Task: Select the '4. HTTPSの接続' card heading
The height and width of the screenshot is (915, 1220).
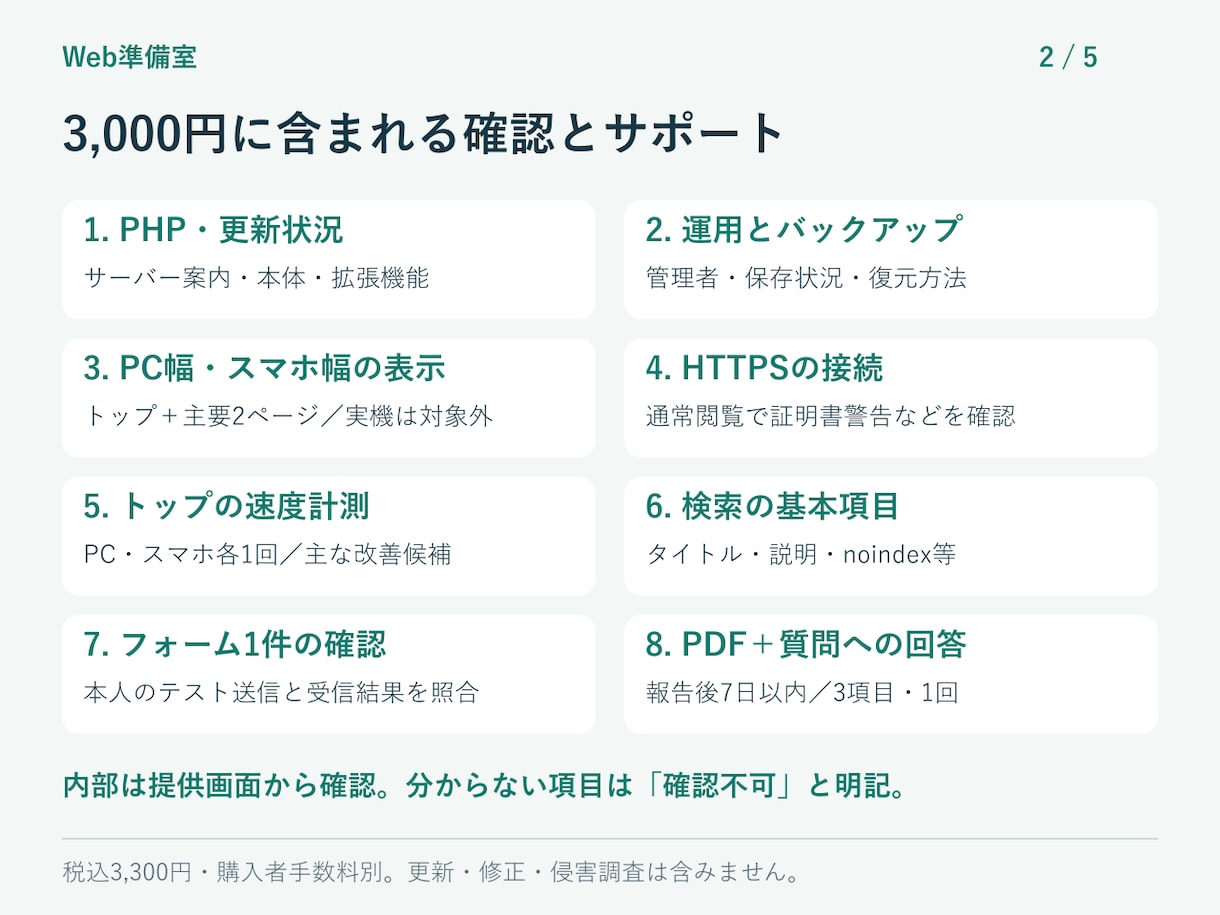Action: pos(764,368)
